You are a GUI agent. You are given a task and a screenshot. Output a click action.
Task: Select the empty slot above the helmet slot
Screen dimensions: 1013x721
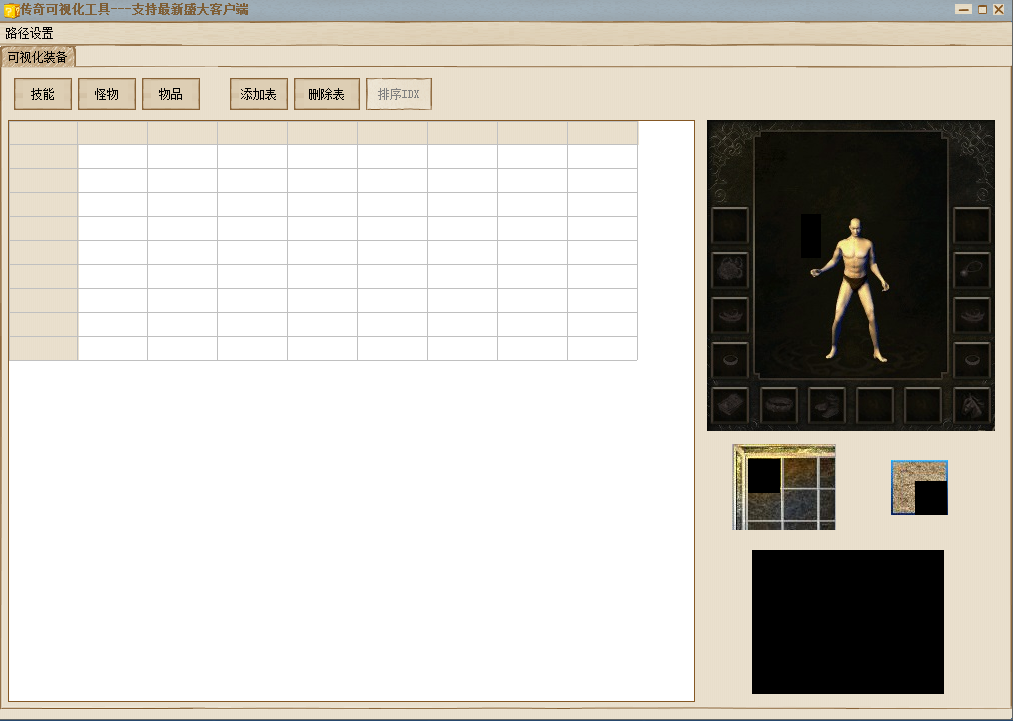[730, 225]
